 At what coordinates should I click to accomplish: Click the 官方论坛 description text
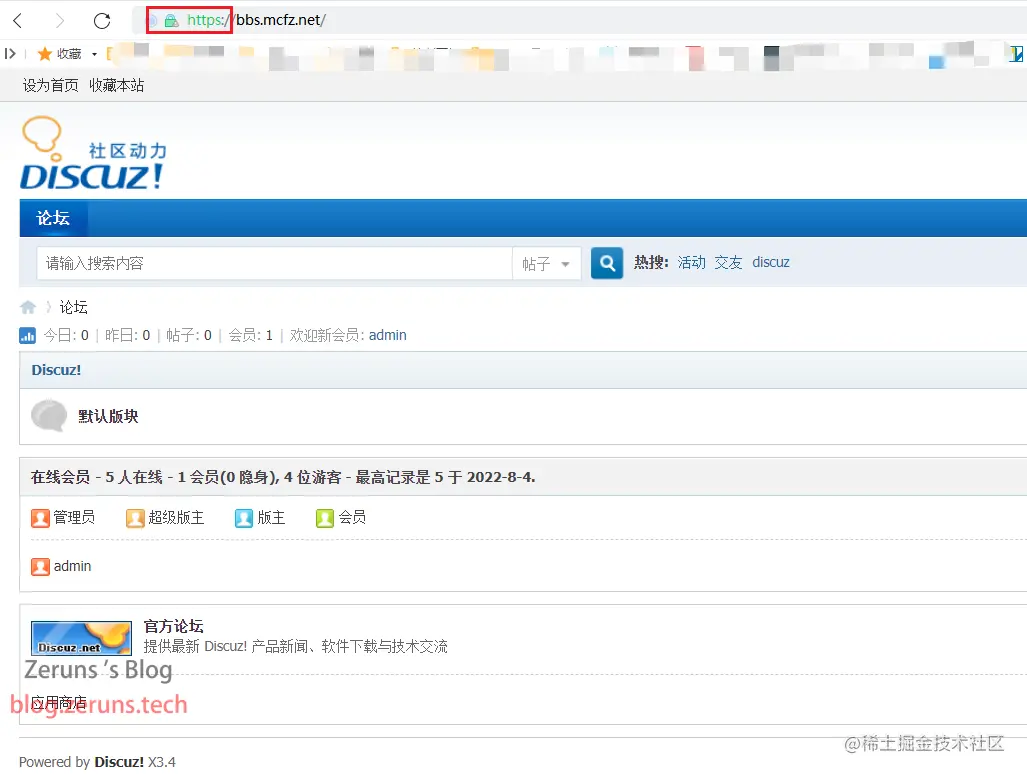pos(295,647)
